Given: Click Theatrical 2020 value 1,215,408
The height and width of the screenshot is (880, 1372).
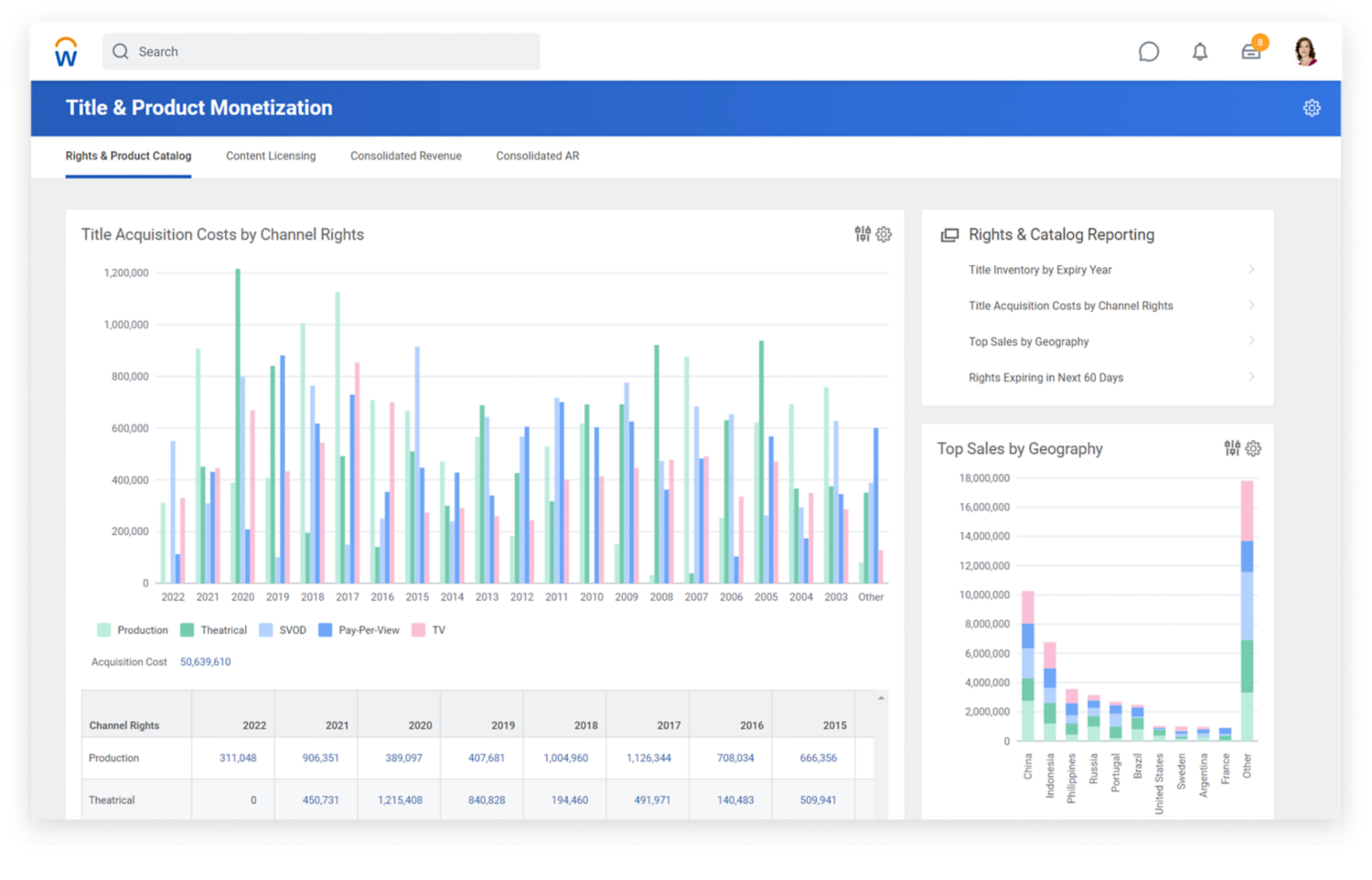Looking at the screenshot, I should [x=401, y=800].
